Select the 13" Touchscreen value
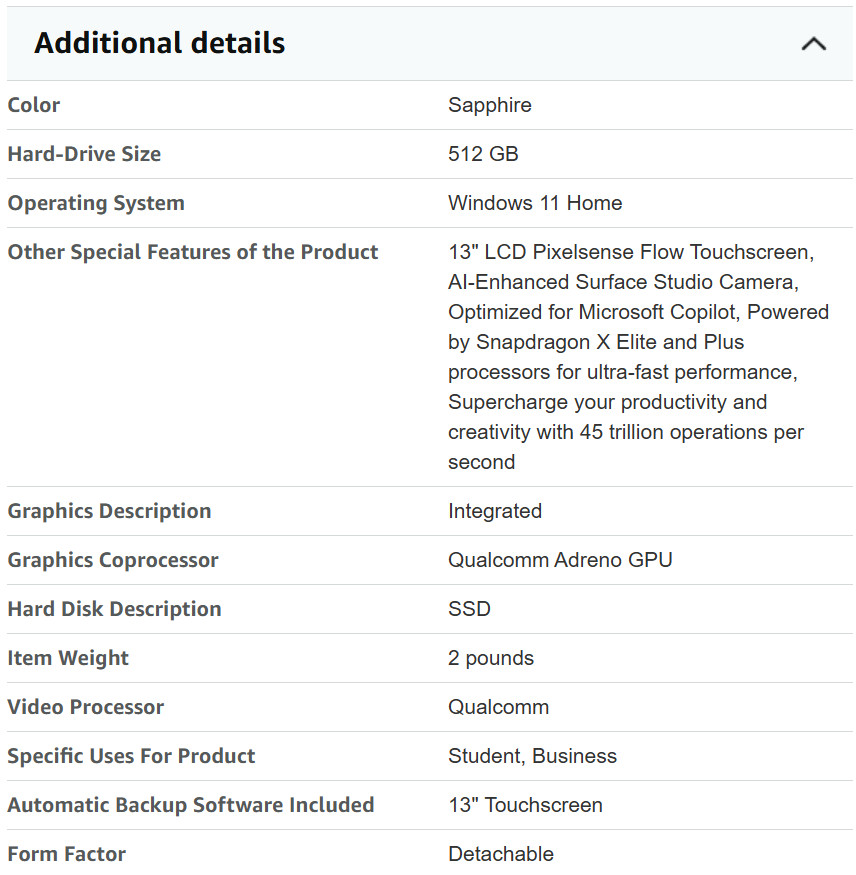This screenshot has width=856, height=875. [525, 805]
